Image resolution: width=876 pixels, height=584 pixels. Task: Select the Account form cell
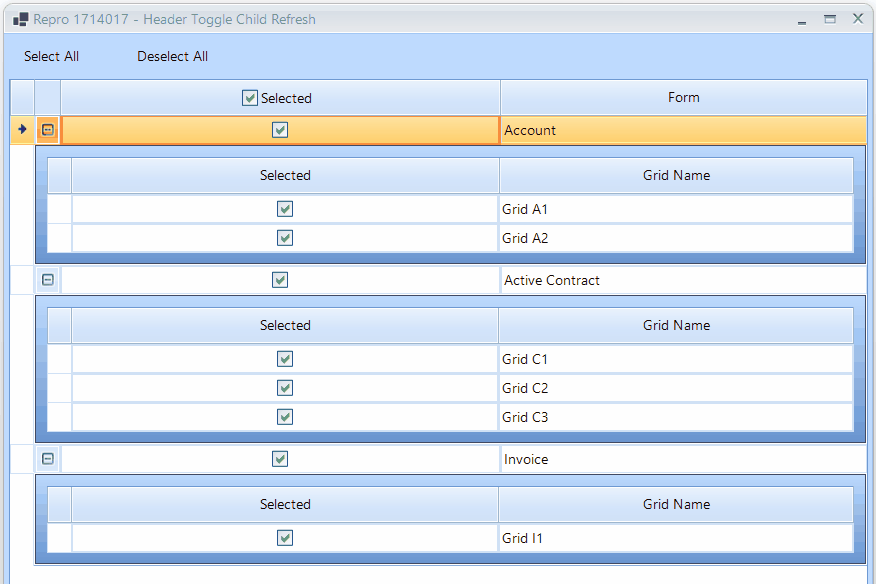tap(683, 130)
